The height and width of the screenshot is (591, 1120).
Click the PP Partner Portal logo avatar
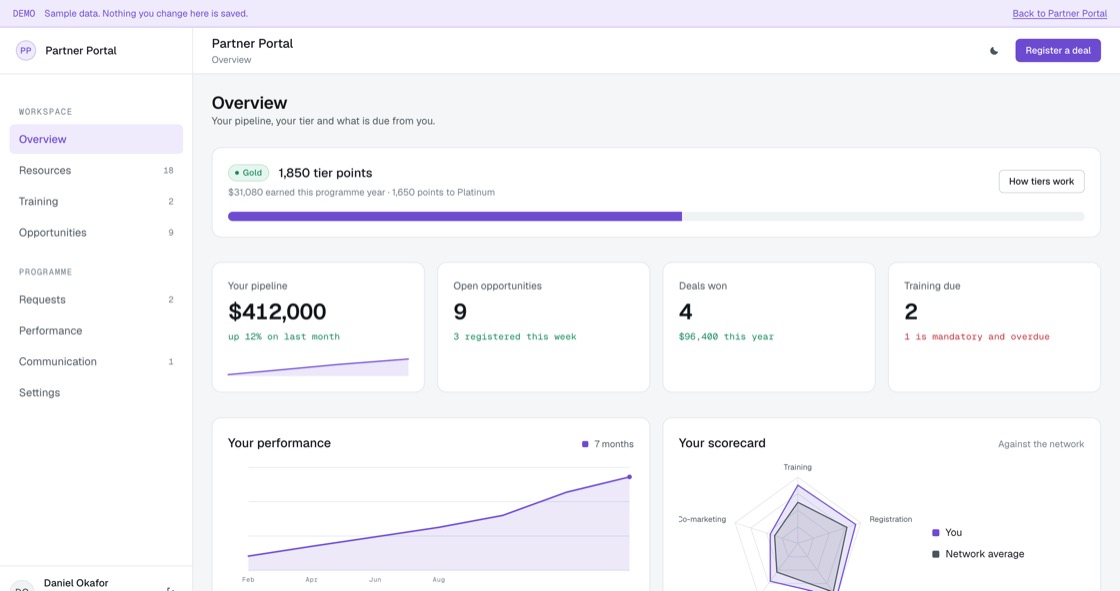coord(26,51)
